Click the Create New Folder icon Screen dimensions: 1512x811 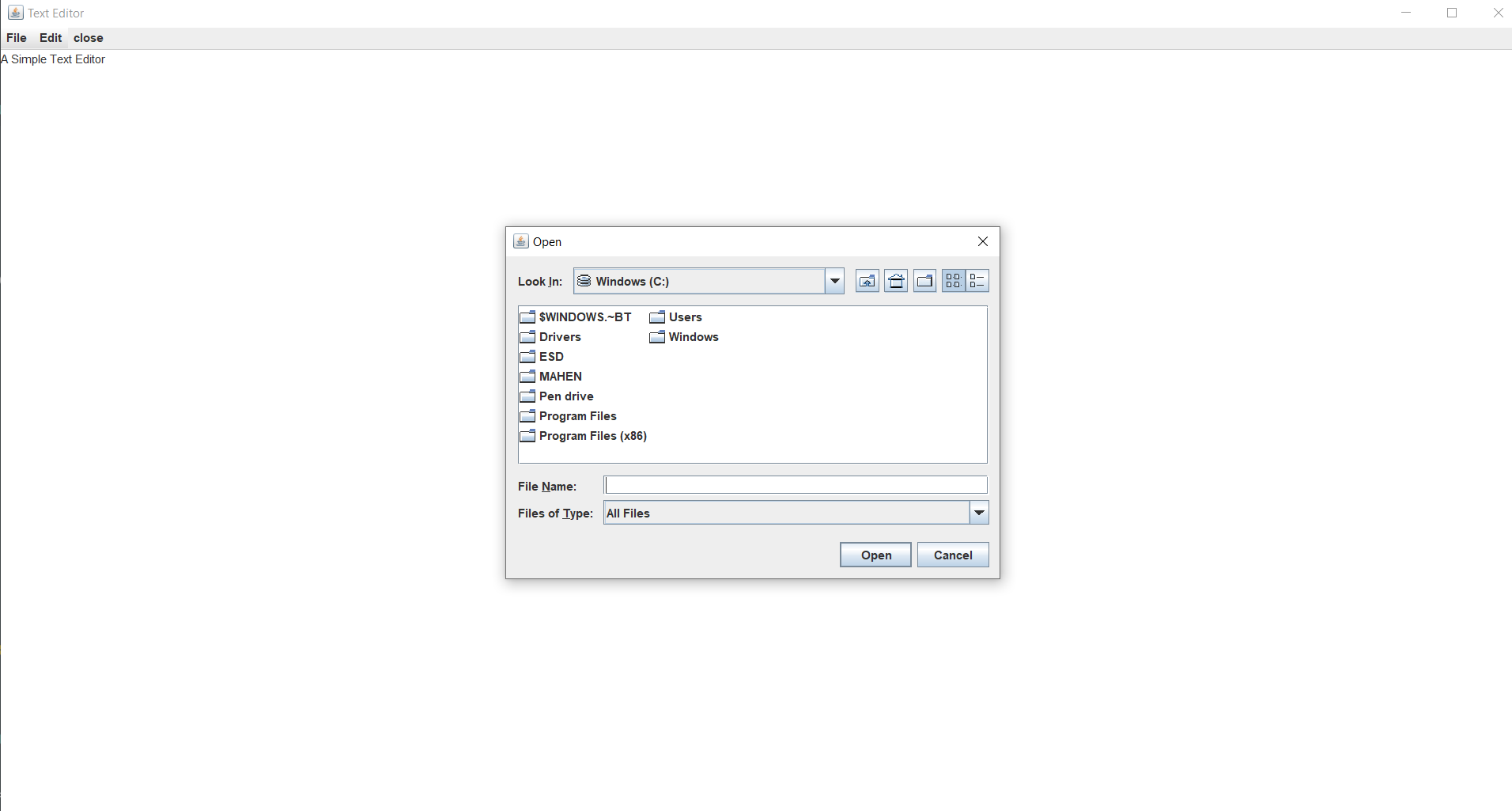924,280
